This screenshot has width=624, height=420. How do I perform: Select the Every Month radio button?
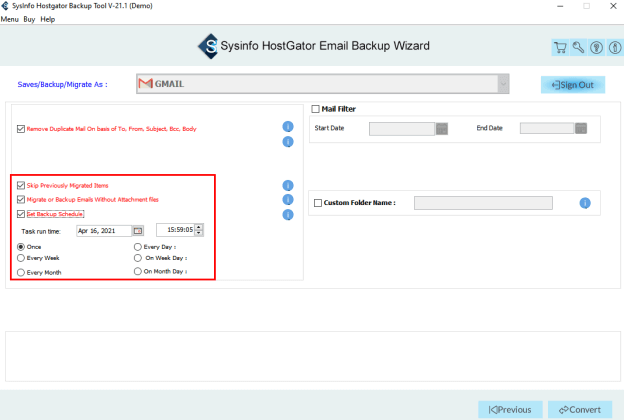[x=21, y=273]
